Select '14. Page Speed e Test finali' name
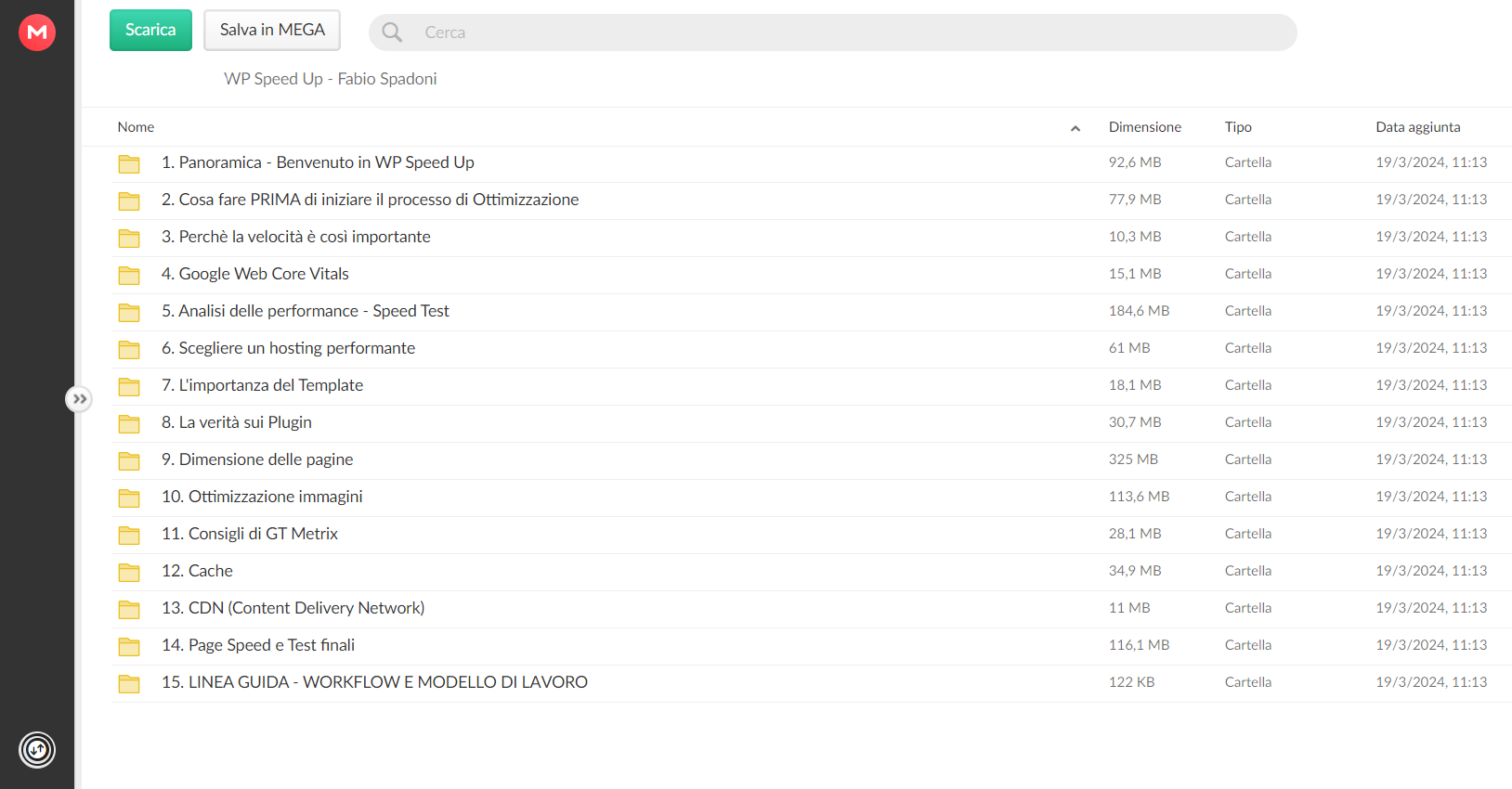The height and width of the screenshot is (789, 1512). click(x=257, y=645)
